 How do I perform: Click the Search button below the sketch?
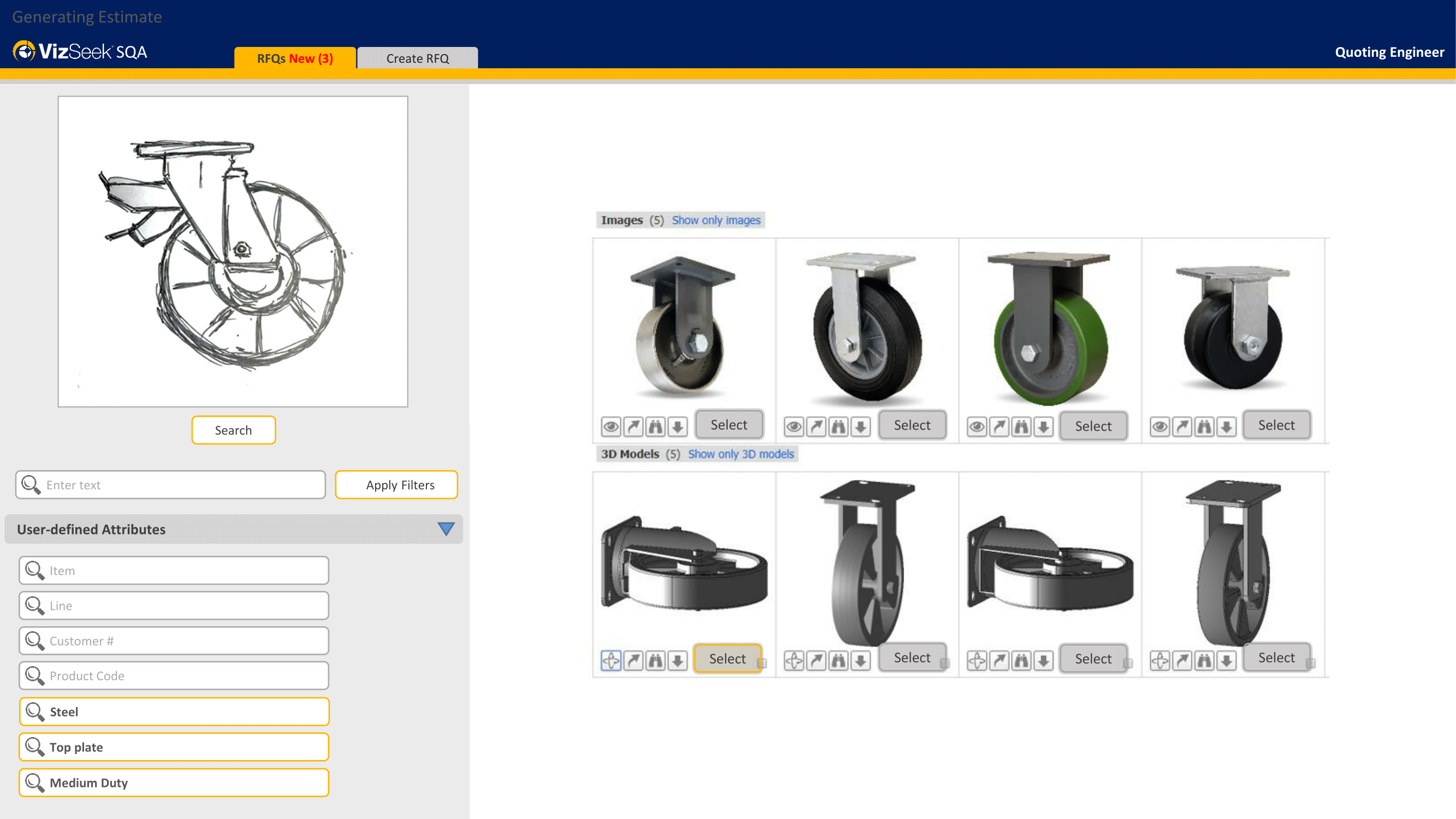[x=234, y=430]
